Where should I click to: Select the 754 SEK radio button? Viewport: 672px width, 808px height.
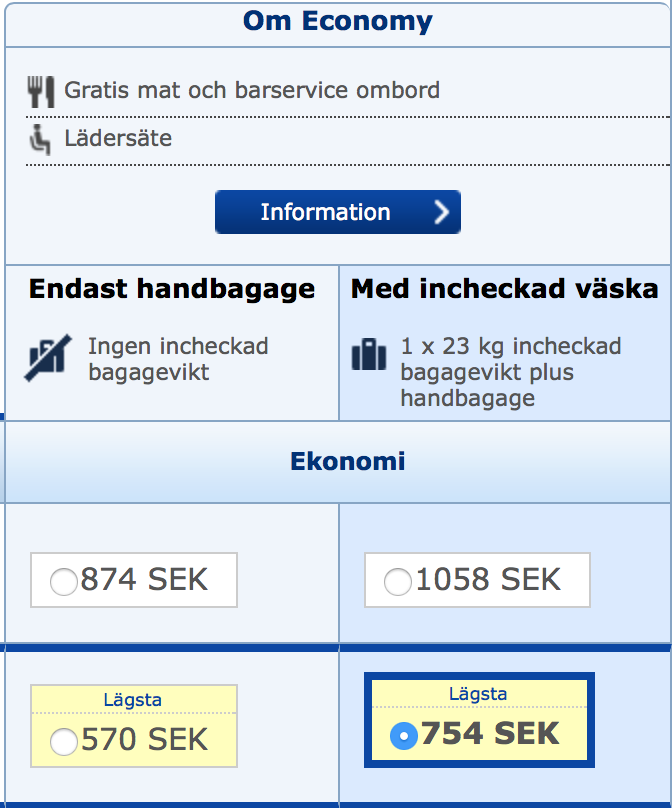(x=403, y=736)
